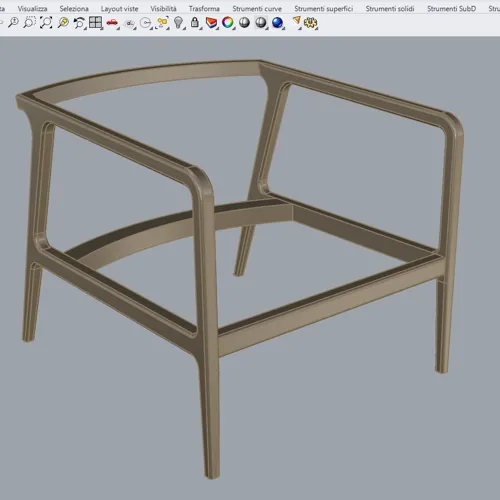This screenshot has width=500, height=500.
Task: Click the light bulb hide objects icon
Action: (x=179, y=23)
